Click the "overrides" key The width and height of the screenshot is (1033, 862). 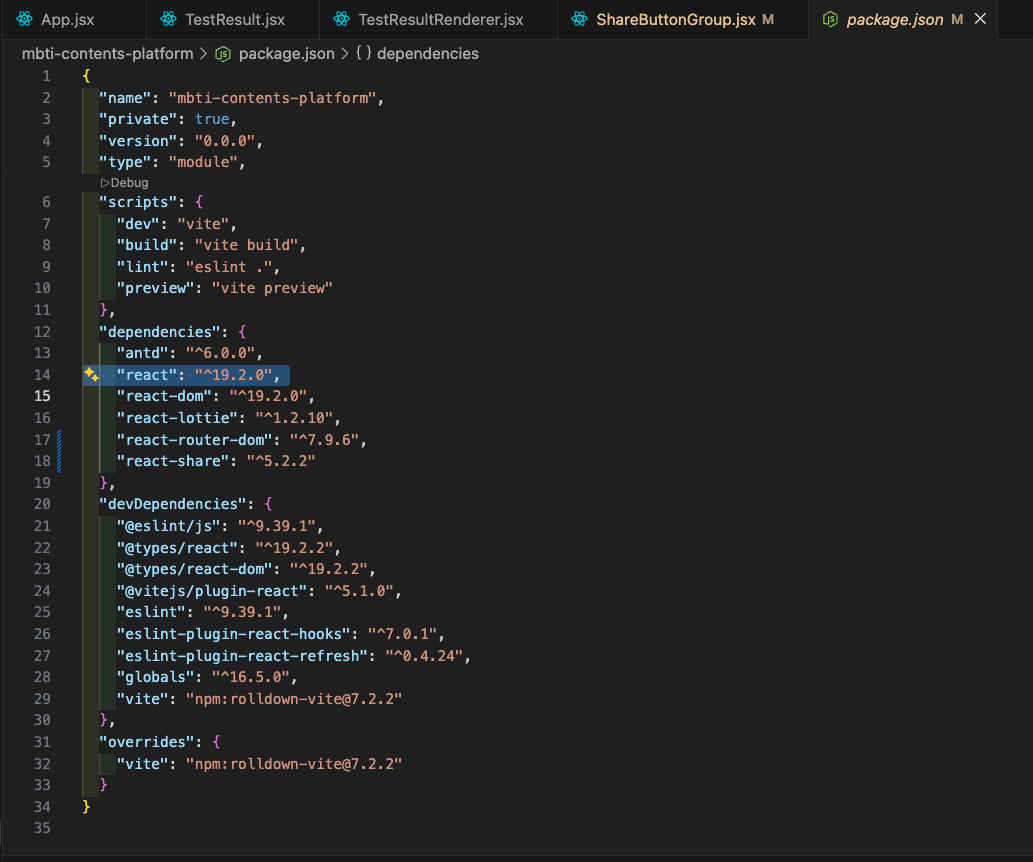tap(147, 742)
